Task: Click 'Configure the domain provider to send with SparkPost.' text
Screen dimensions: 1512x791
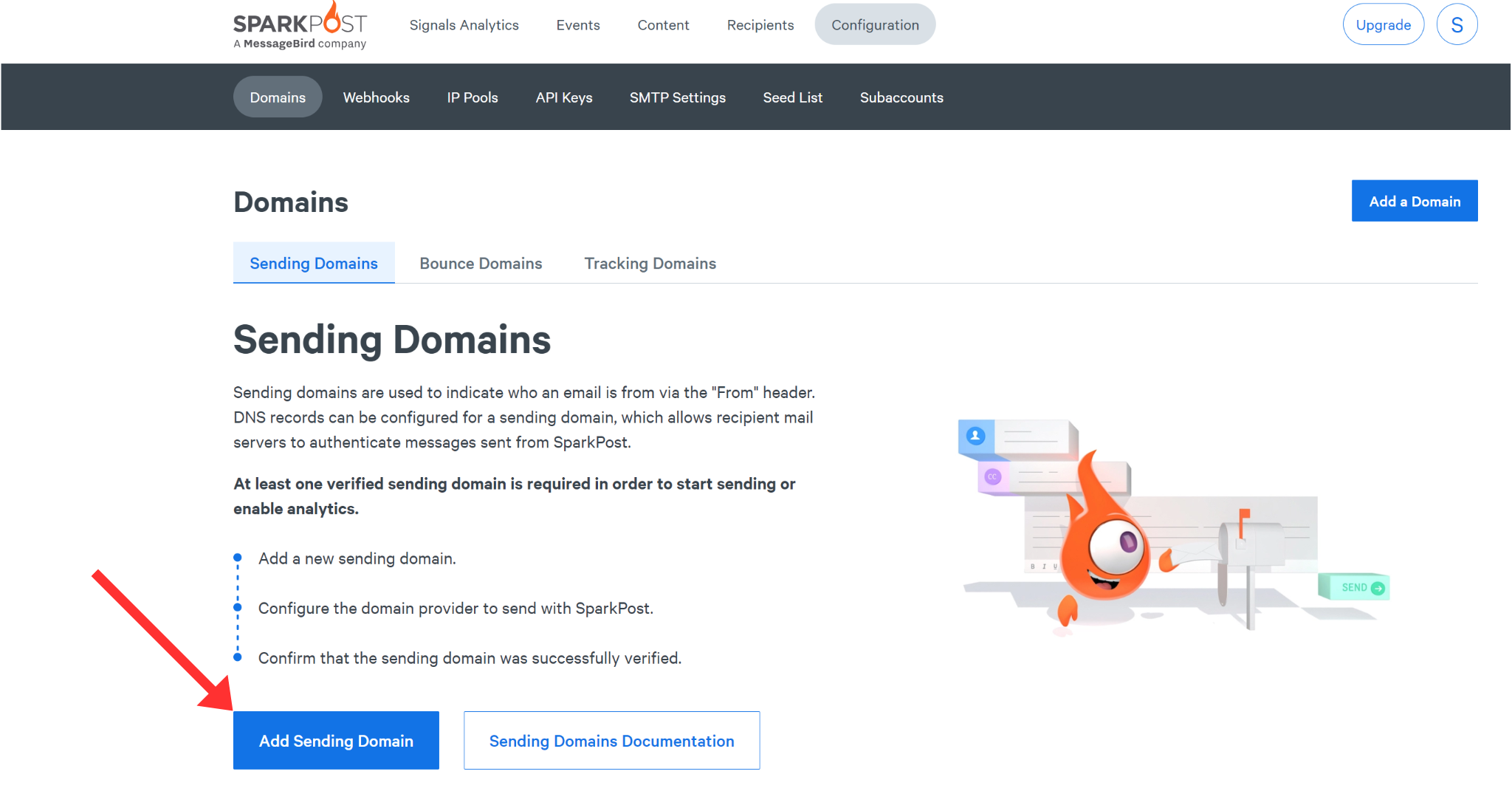Action: 456,608
